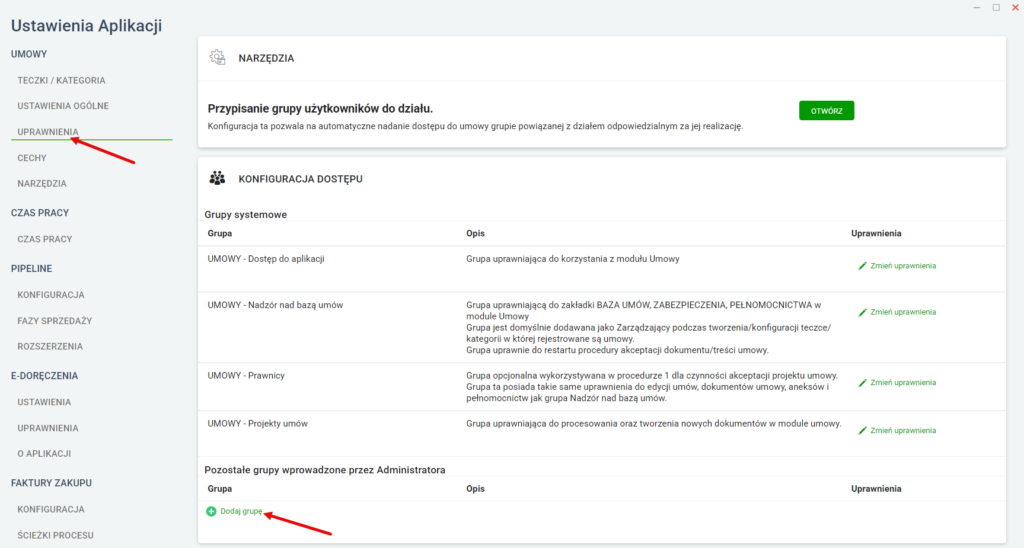
Task: Click the 'UMOWY - Prawnicy' group name
Action: point(246,376)
